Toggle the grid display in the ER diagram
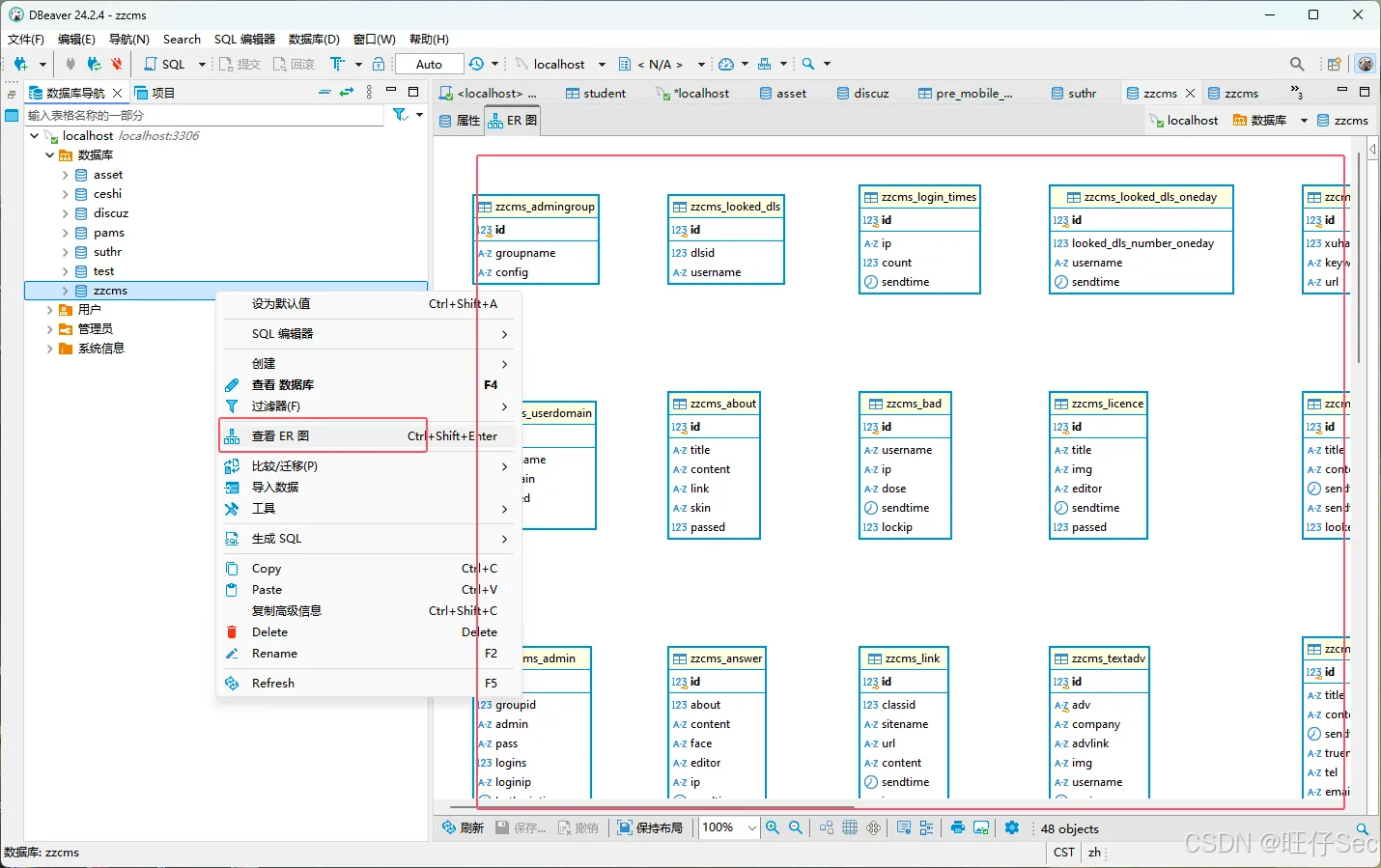 point(850,827)
